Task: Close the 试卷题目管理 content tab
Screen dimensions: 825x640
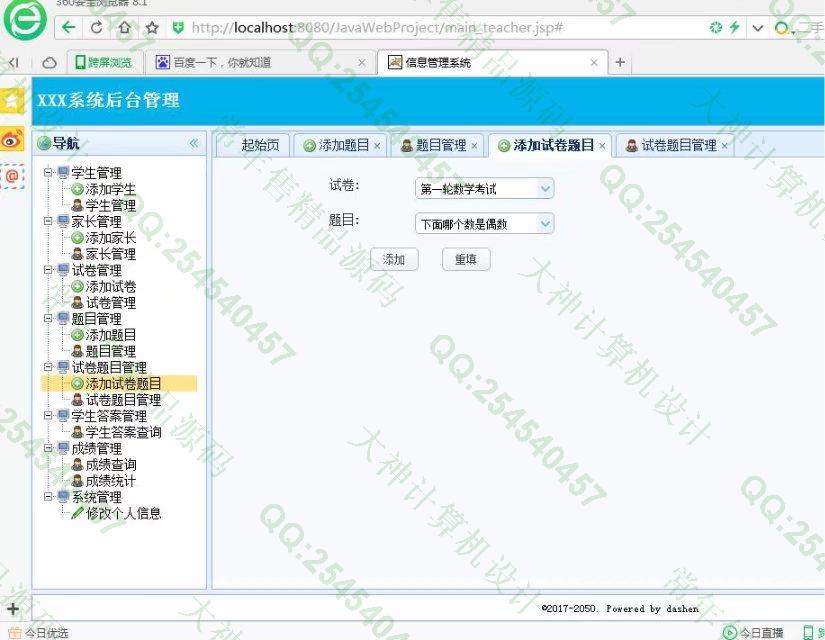Action: coord(725,146)
